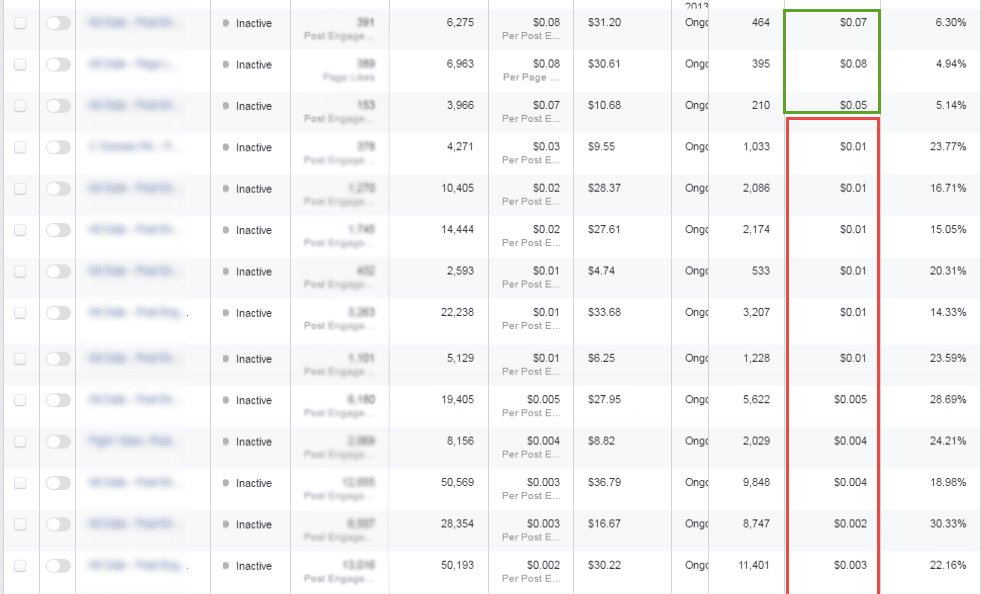Click the Inactive status dot in the $9.55 row
Viewport: 981px width, 594px height.
click(226, 148)
